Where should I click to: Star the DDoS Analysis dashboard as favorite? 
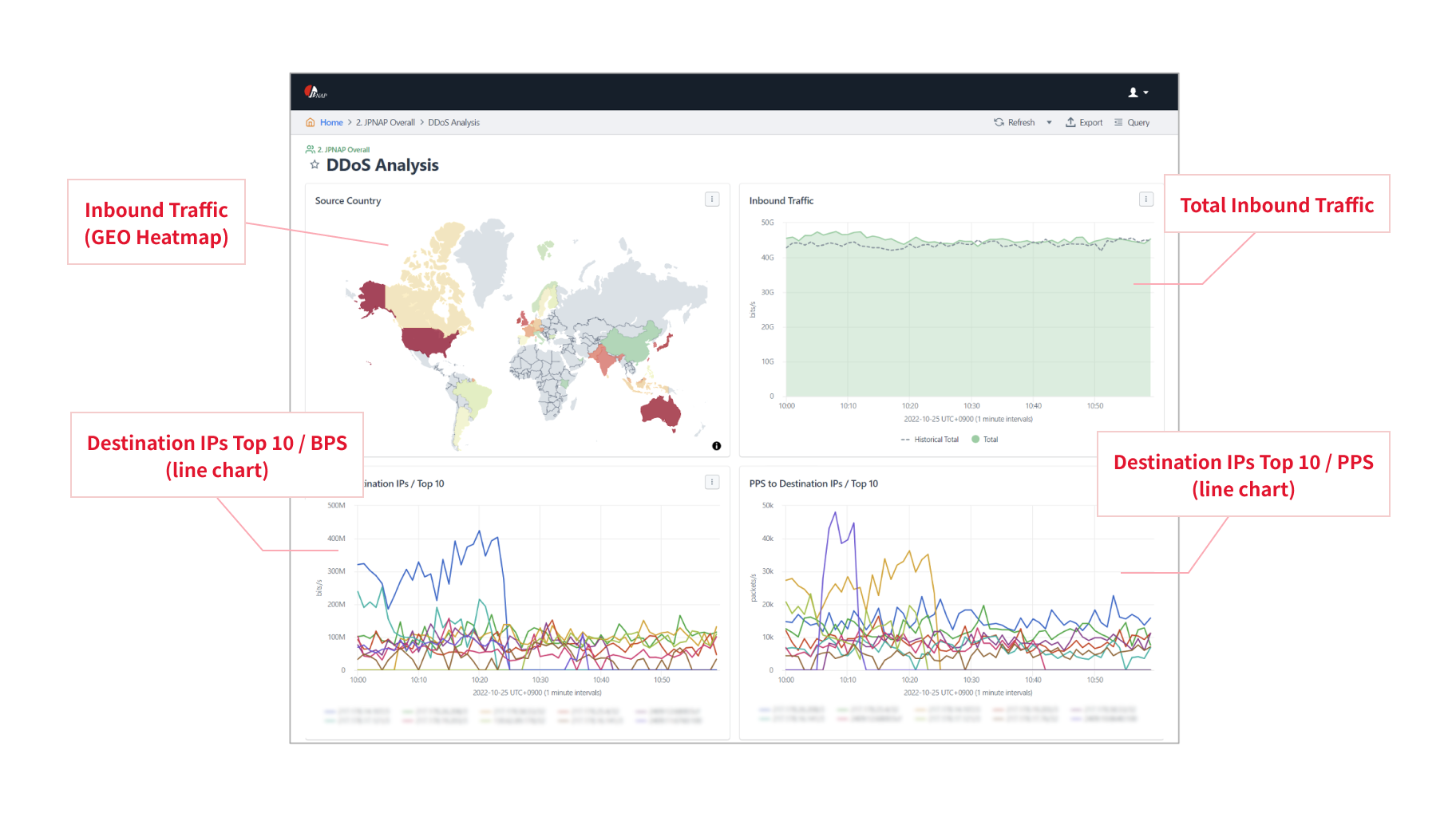315,164
